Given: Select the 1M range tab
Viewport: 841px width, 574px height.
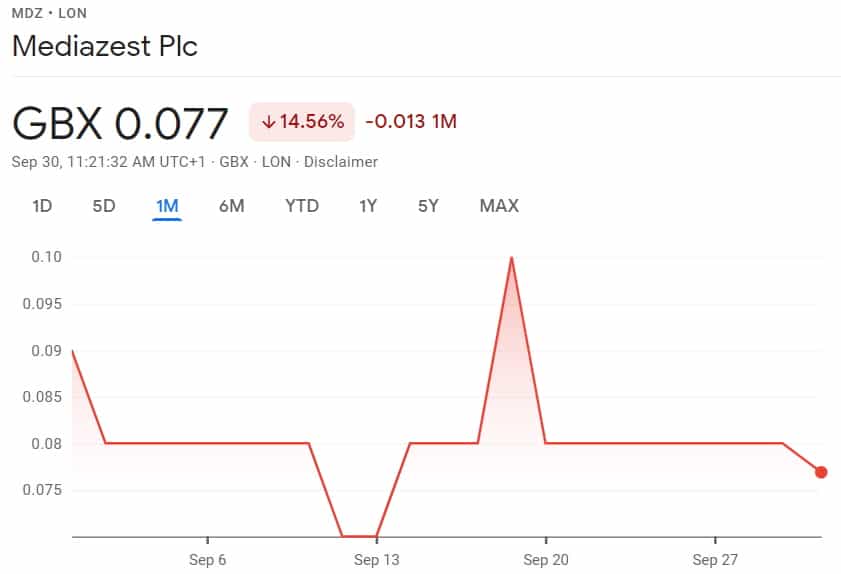Looking at the screenshot, I should (x=167, y=206).
